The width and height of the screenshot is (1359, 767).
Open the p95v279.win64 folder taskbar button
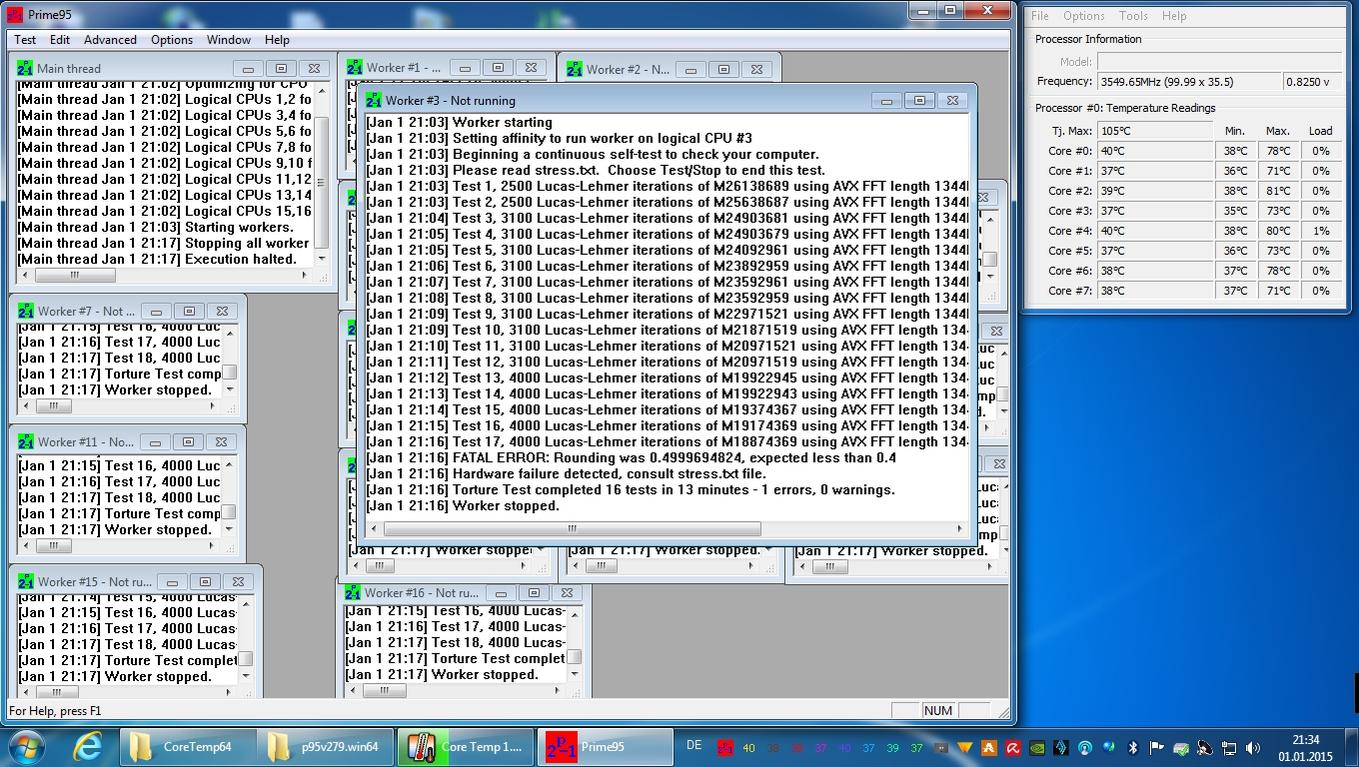325,747
